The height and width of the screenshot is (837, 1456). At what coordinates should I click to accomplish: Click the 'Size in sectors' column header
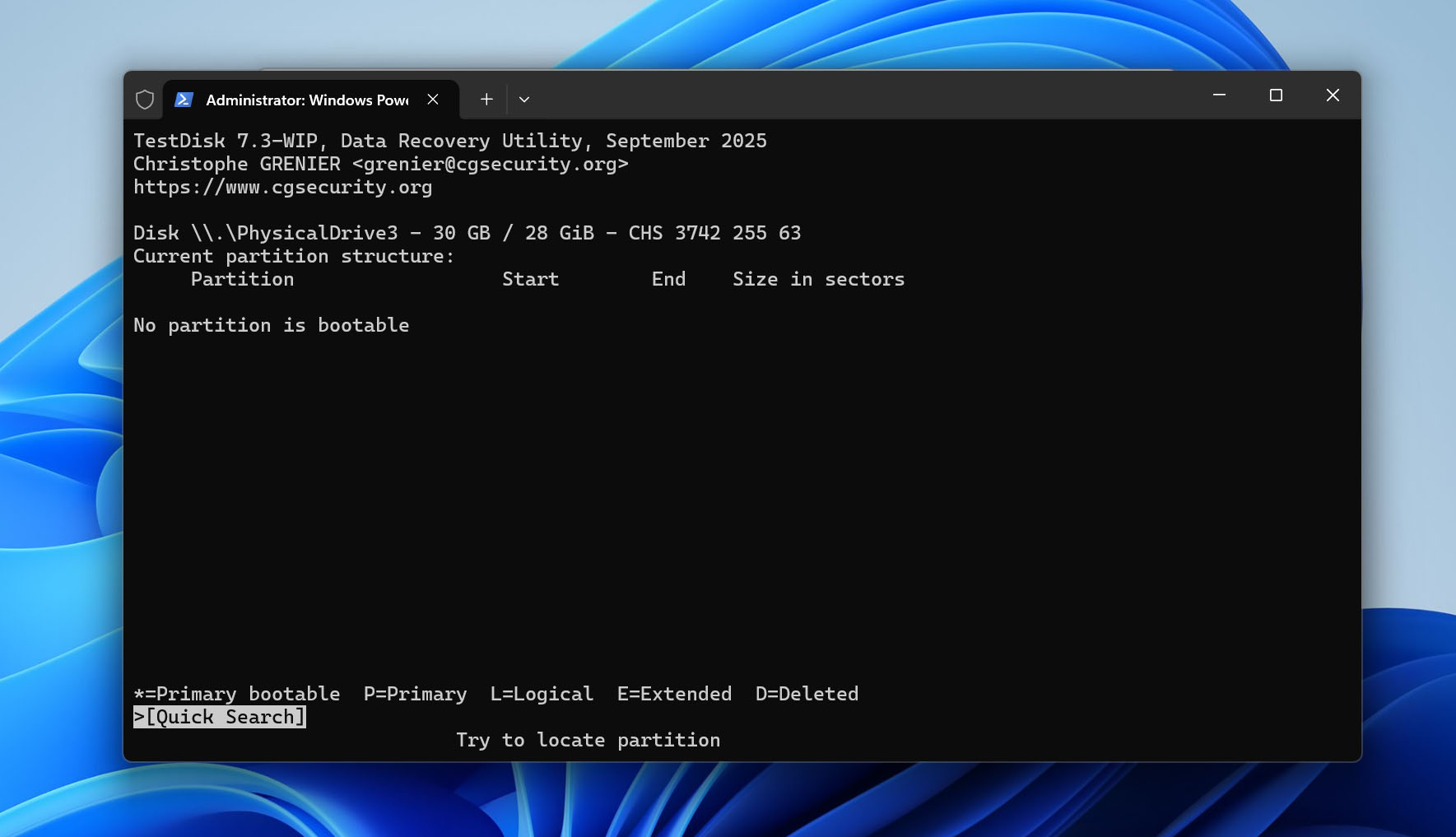[x=819, y=280]
